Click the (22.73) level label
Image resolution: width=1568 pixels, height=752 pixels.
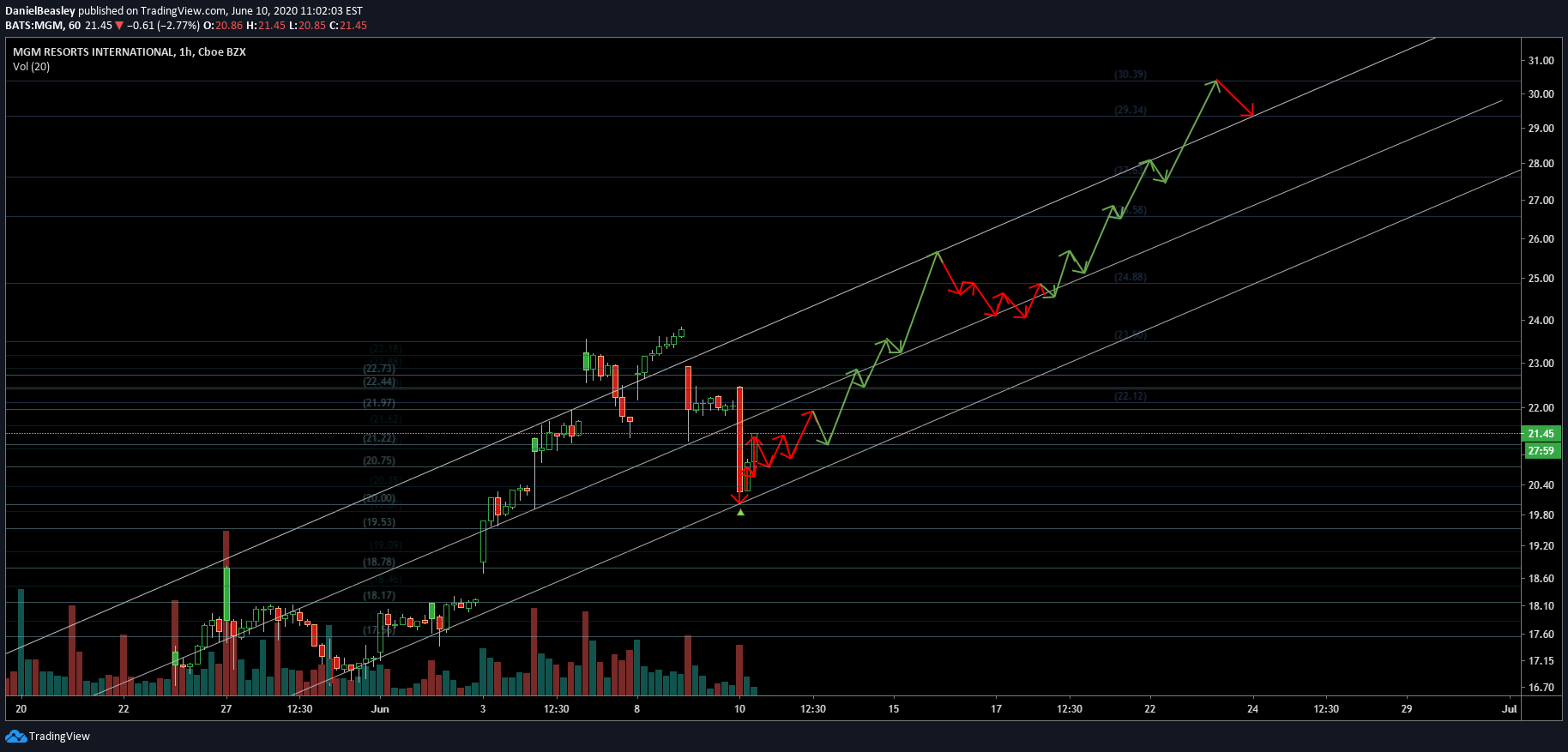[x=379, y=369]
